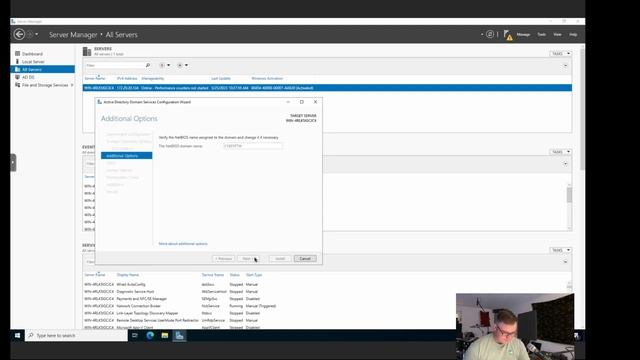This screenshot has width=640, height=360.
Task: Collapse the Events filter bar chevron
Action: point(565,164)
